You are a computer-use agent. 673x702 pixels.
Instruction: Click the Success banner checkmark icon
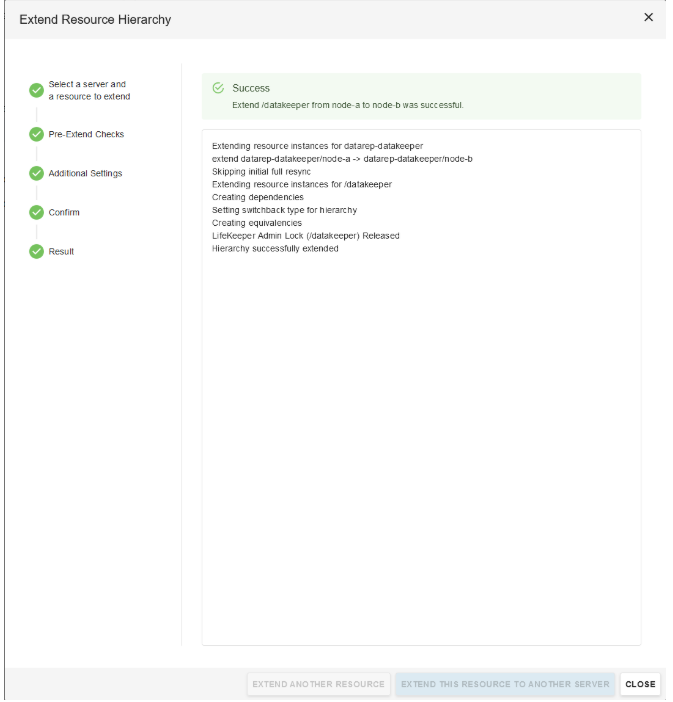(218, 88)
